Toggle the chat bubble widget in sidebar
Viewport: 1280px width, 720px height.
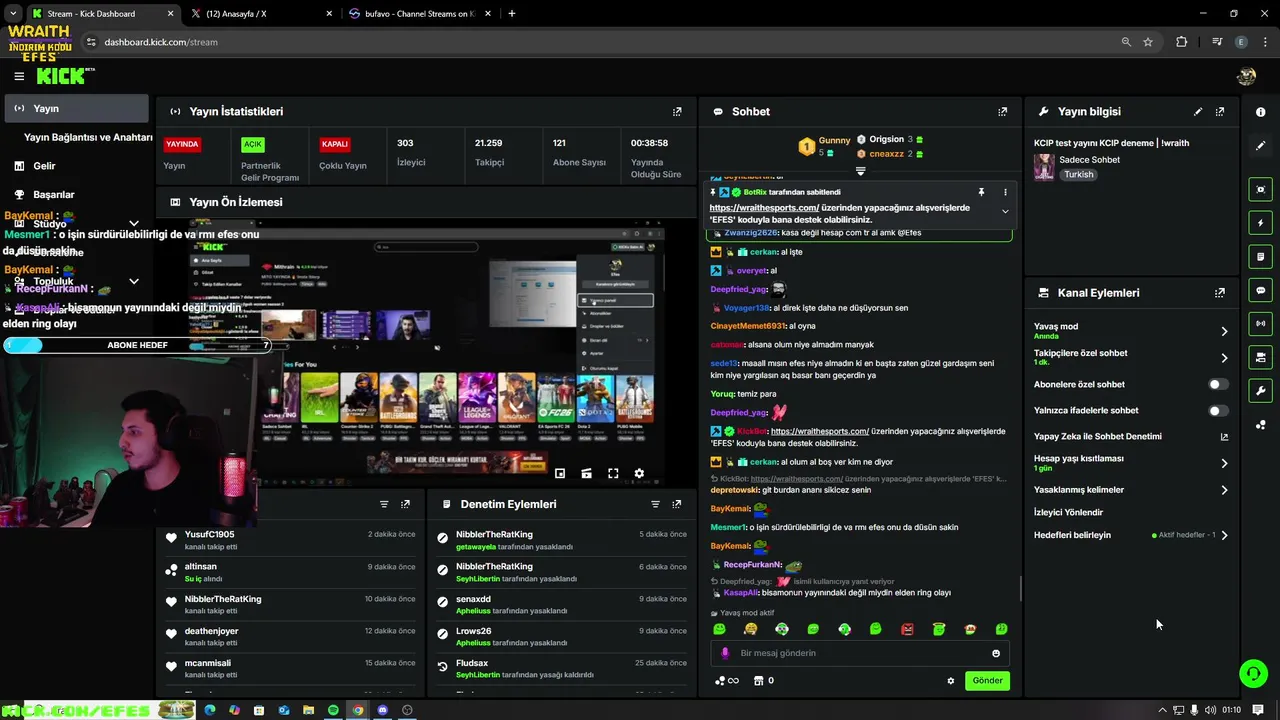point(1260,290)
